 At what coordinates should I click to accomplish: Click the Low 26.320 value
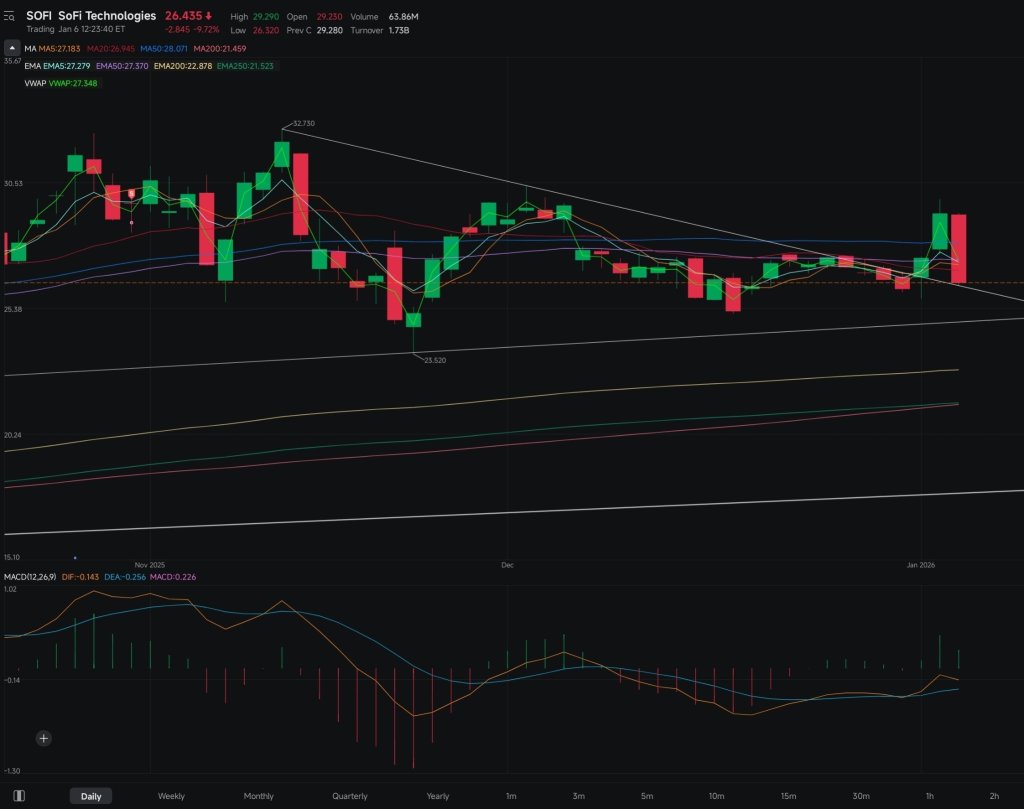pos(266,31)
